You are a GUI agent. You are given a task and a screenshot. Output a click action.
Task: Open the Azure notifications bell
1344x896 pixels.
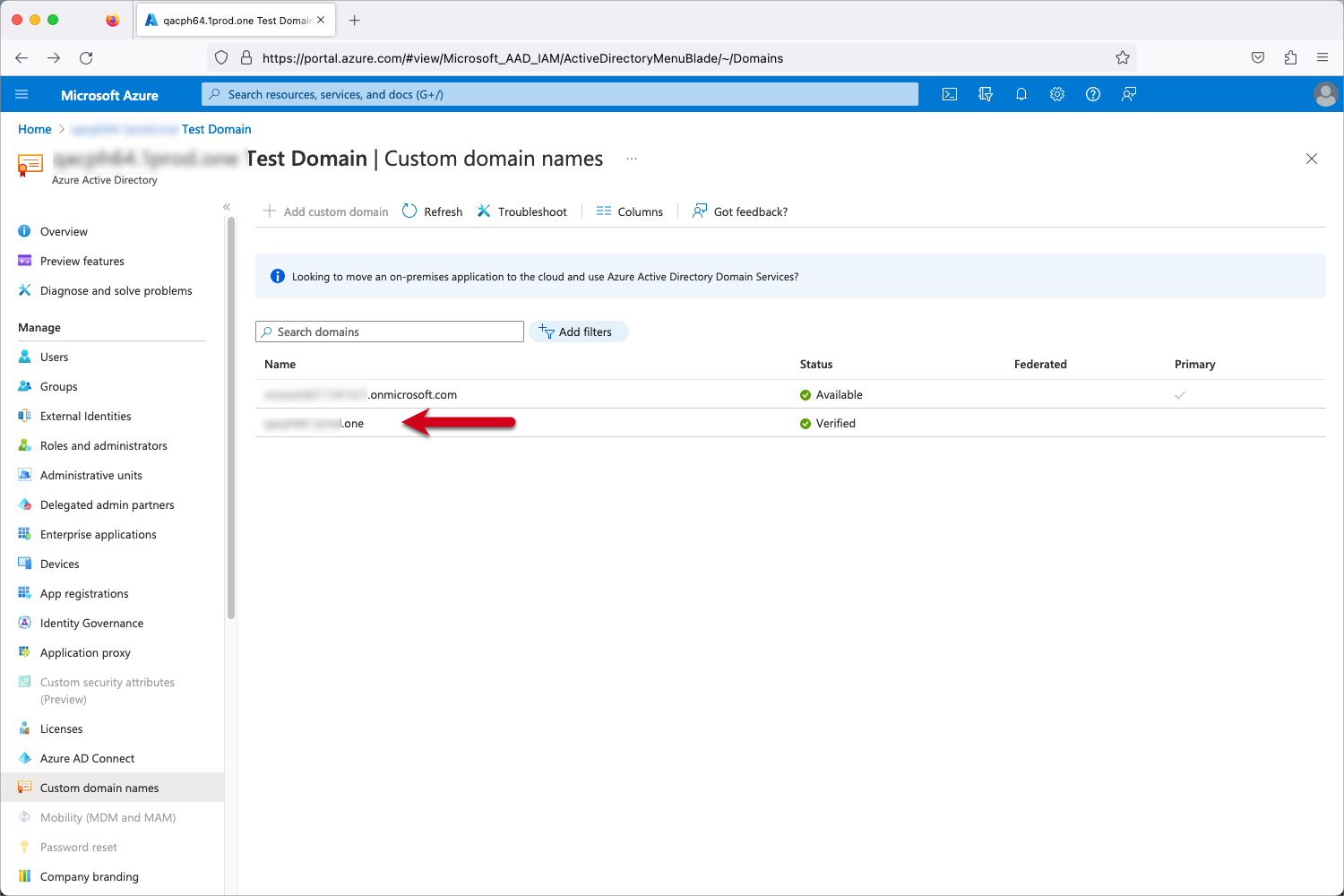1021,94
